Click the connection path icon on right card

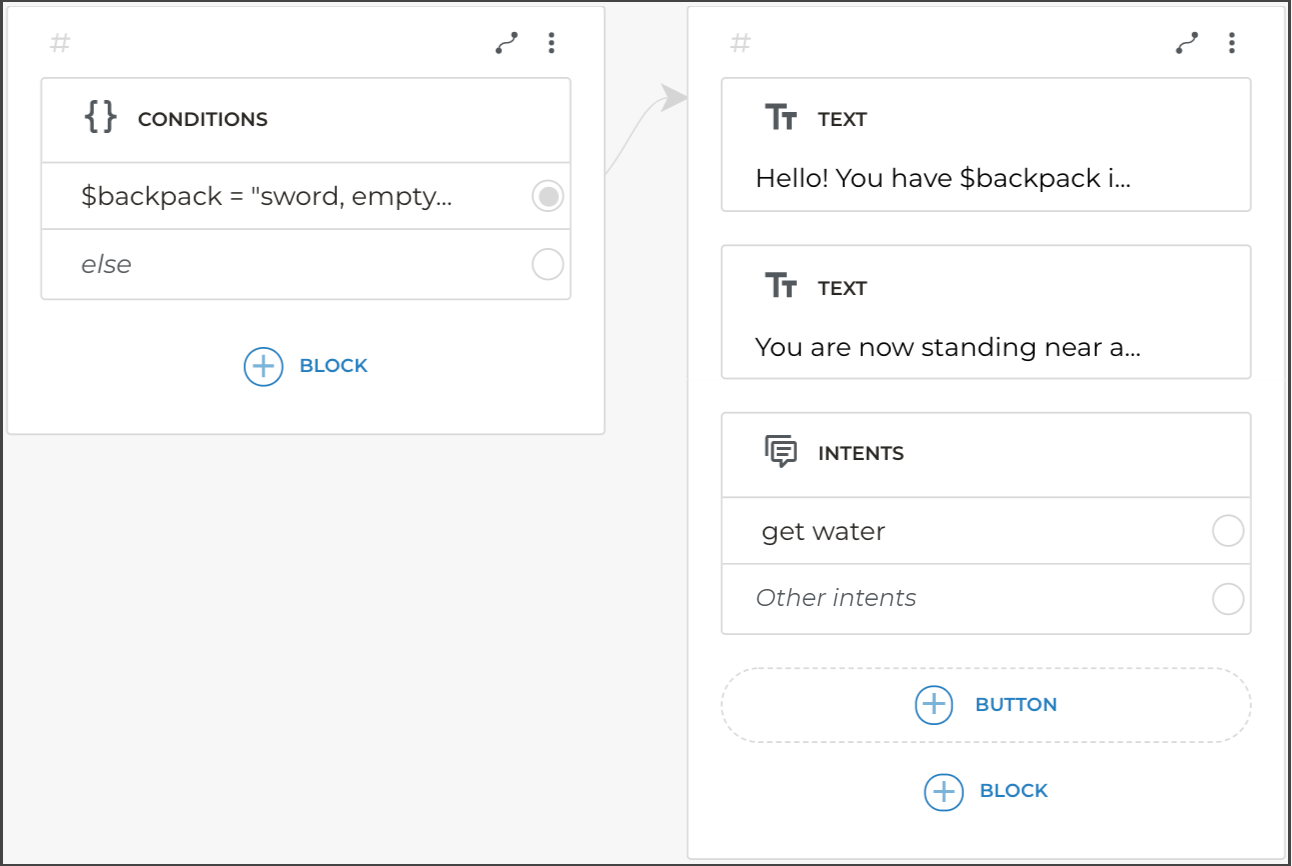point(1187,43)
